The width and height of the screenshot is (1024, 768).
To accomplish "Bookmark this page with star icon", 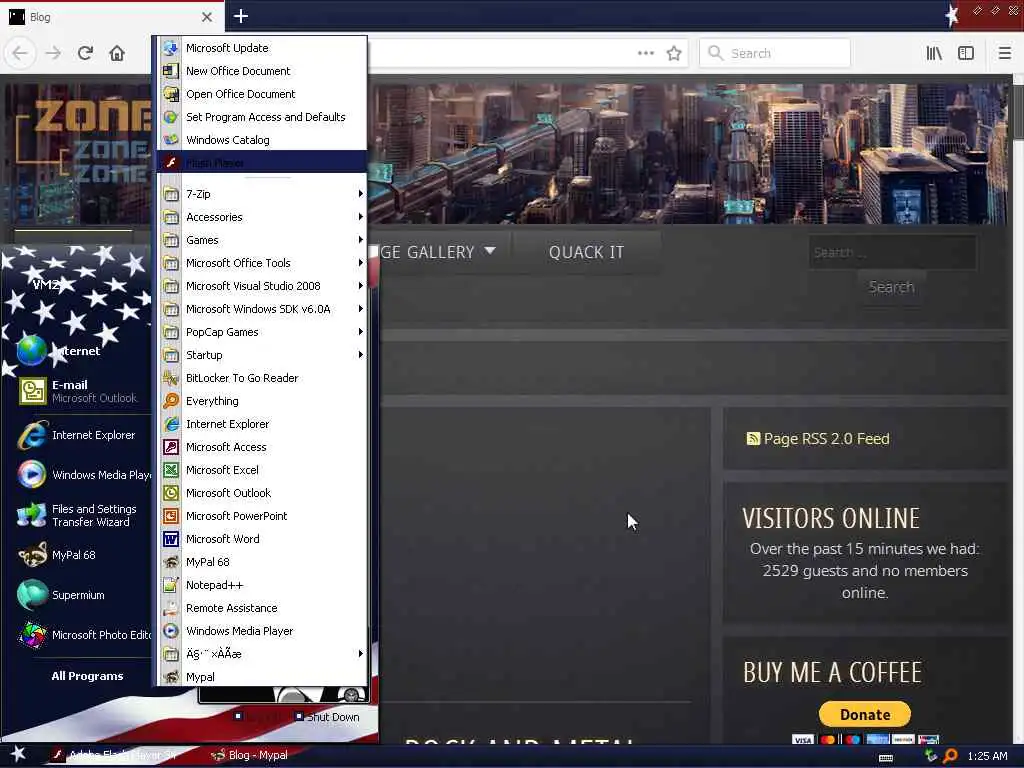I will click(674, 53).
